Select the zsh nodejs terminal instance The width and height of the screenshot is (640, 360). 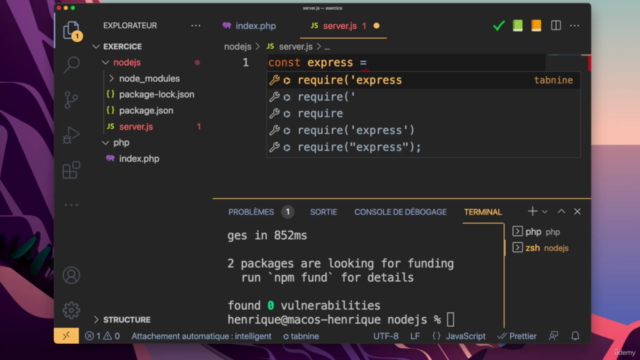click(x=541, y=248)
